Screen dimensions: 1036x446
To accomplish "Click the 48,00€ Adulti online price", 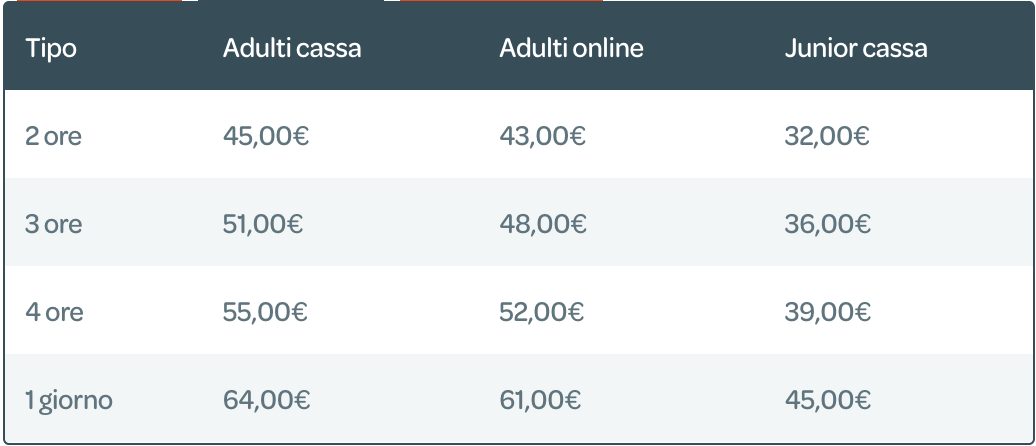I will (x=542, y=224).
